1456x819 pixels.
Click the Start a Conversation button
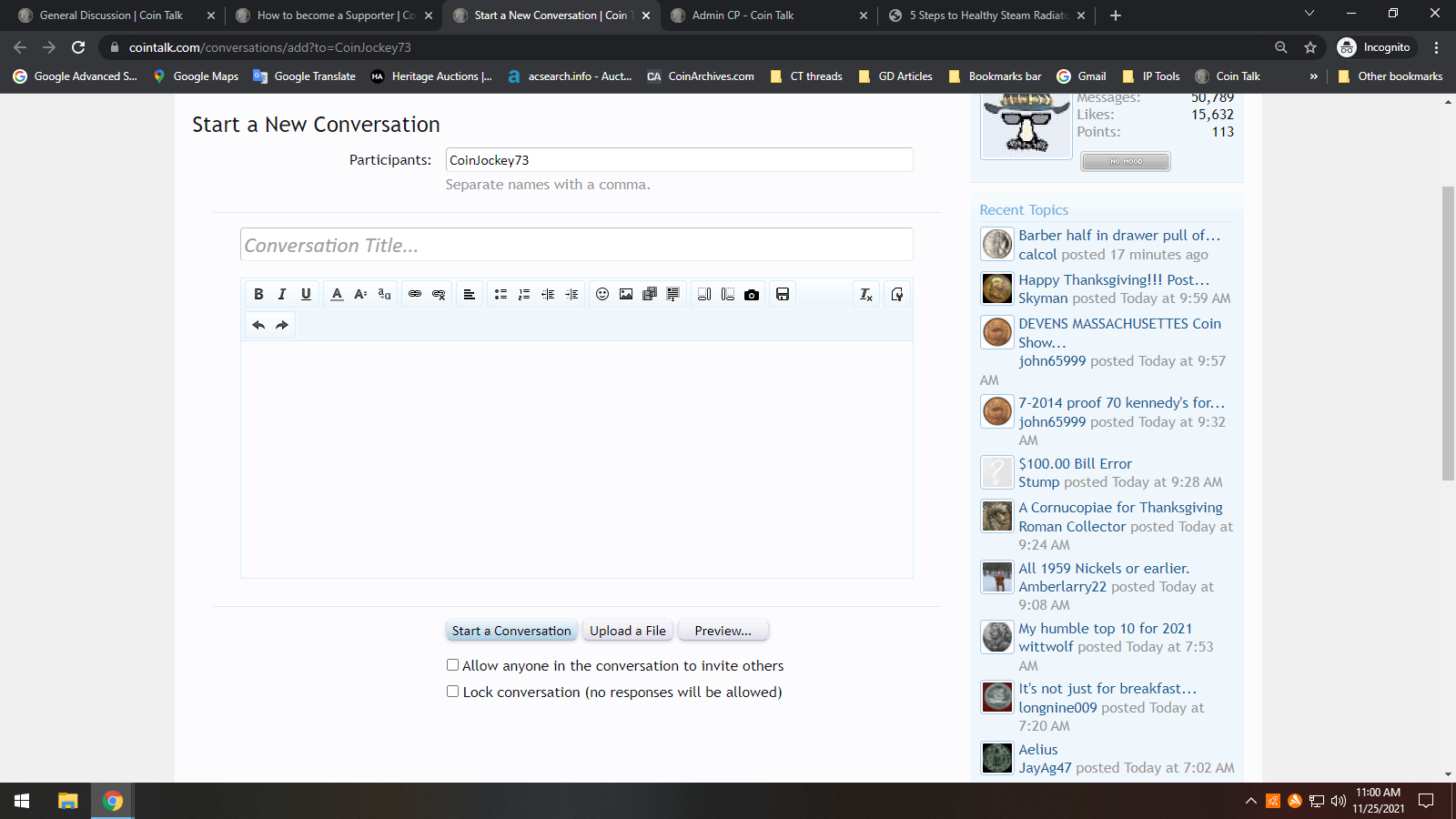point(511,631)
